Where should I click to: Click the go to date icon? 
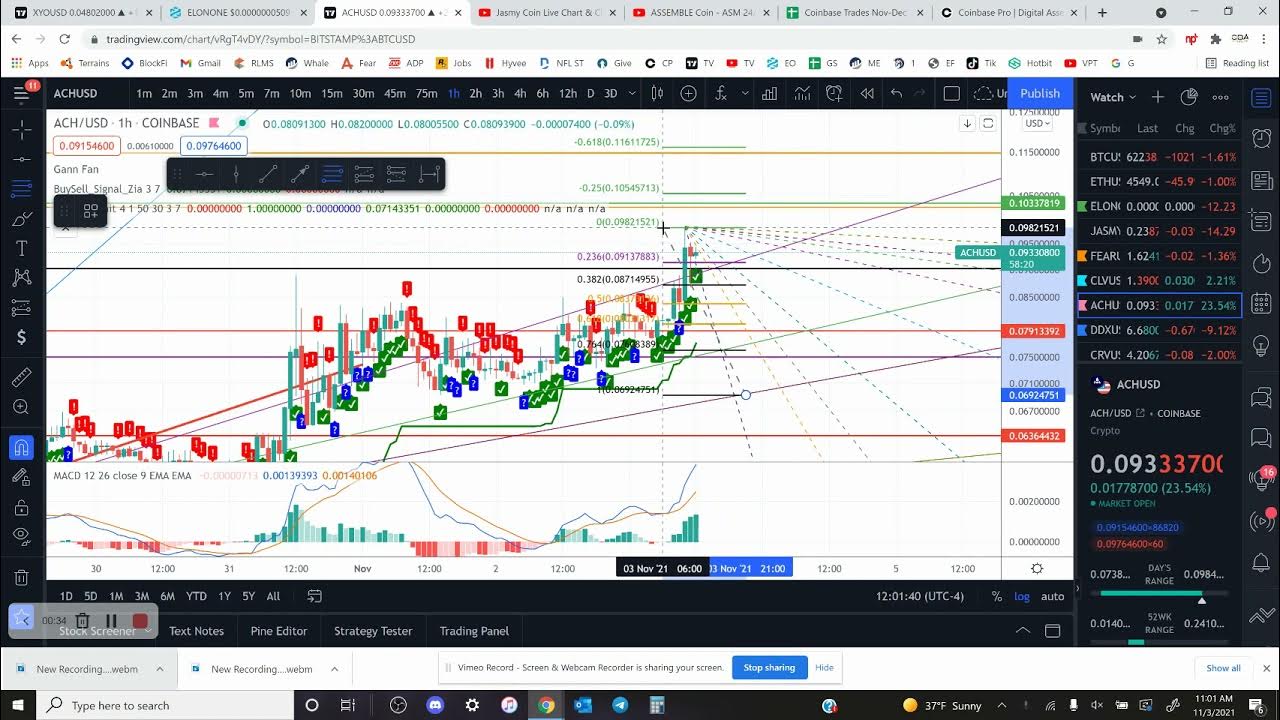tap(314, 596)
